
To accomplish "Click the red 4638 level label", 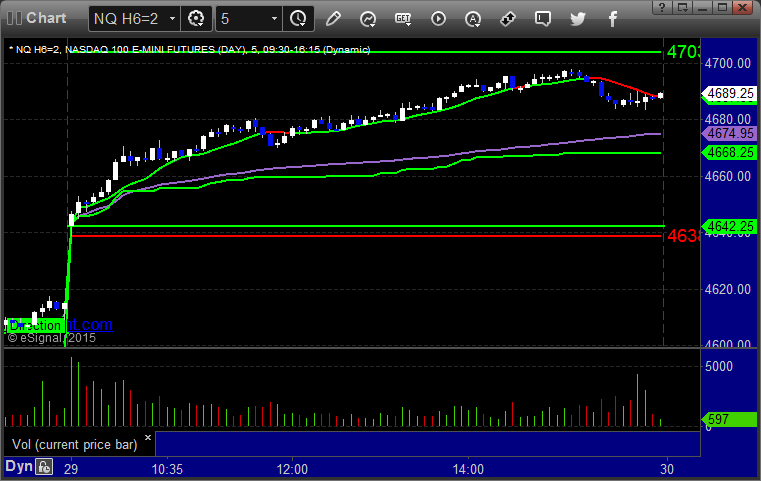I will (x=683, y=236).
